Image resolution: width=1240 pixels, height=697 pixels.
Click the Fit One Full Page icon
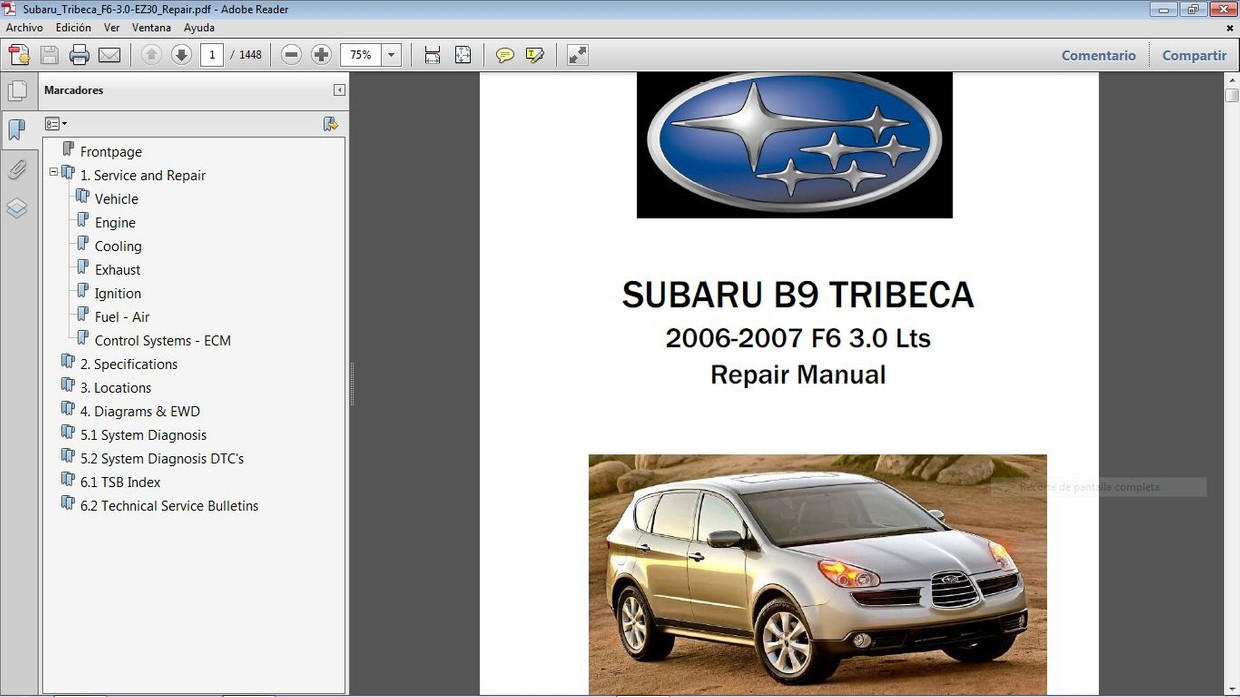tap(463, 54)
